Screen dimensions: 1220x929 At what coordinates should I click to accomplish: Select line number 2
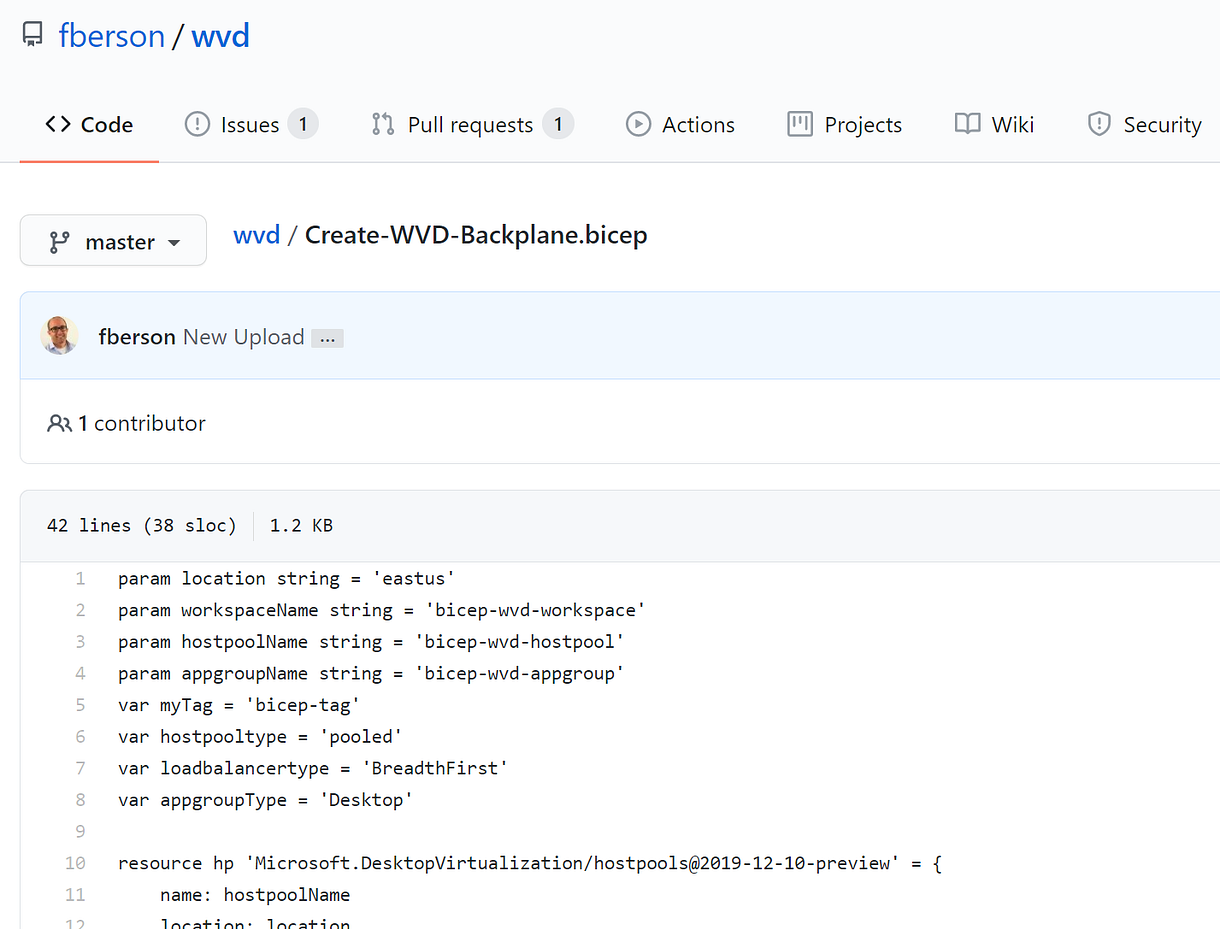pos(80,610)
